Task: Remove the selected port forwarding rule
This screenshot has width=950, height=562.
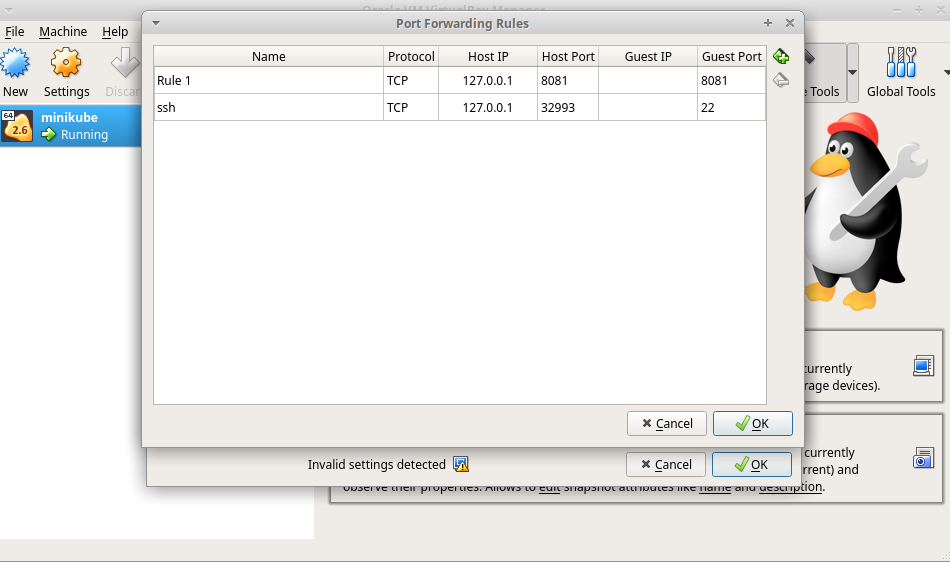Action: coord(781,80)
